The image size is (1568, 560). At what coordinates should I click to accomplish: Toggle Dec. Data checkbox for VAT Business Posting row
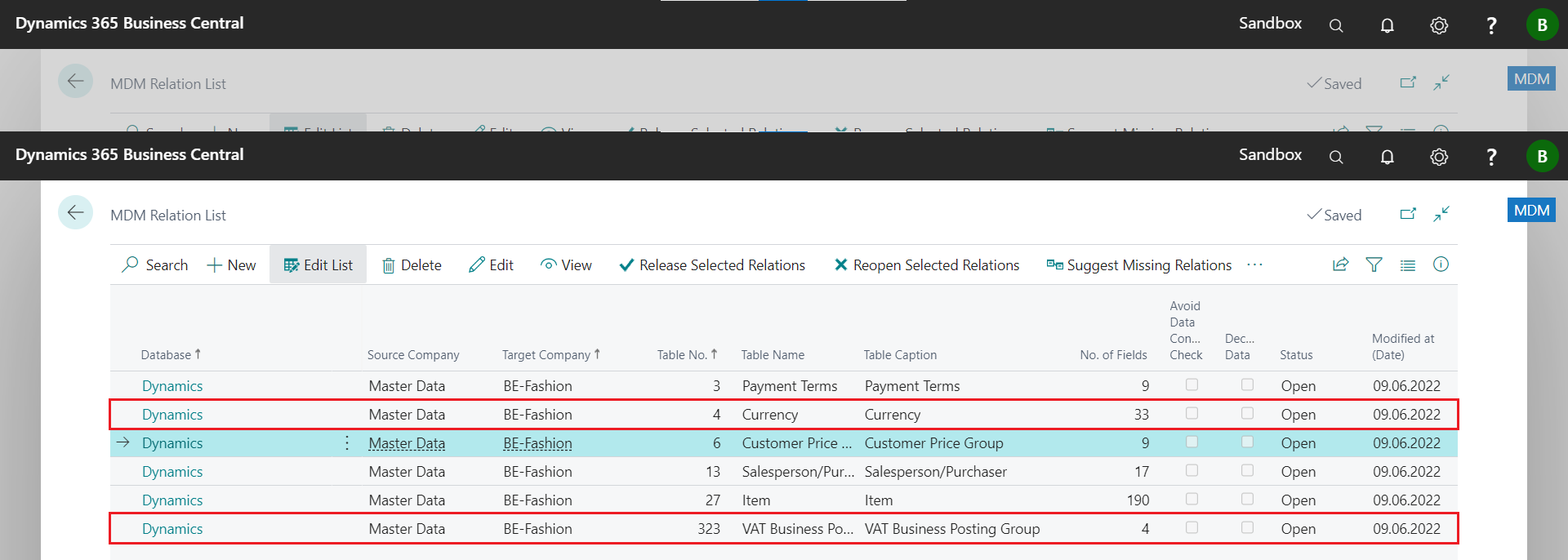pos(1247,527)
